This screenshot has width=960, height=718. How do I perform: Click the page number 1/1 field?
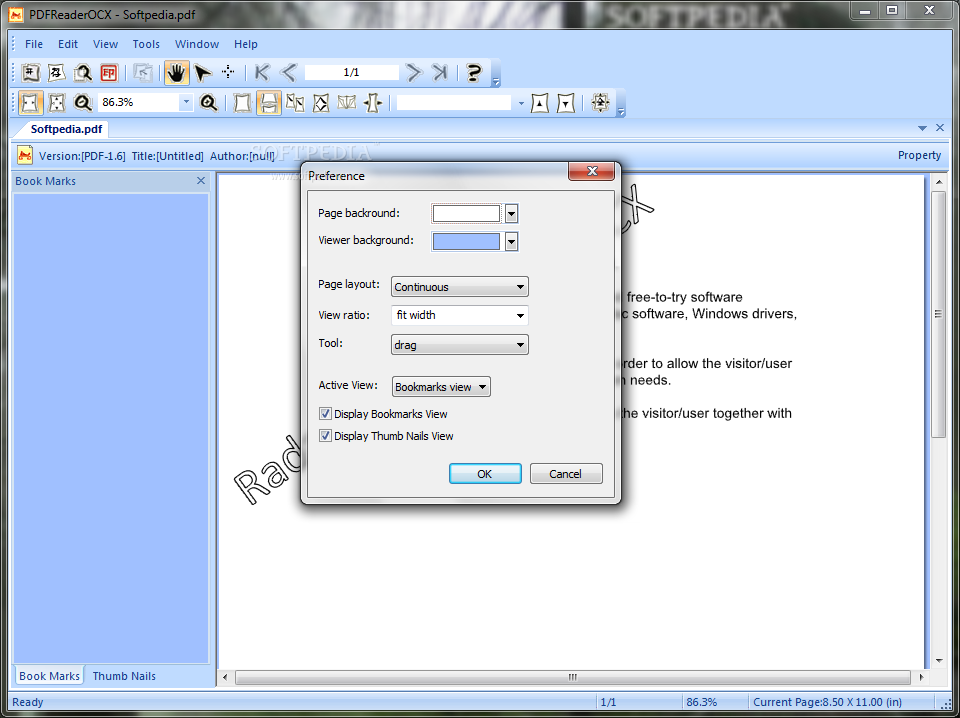pos(351,72)
